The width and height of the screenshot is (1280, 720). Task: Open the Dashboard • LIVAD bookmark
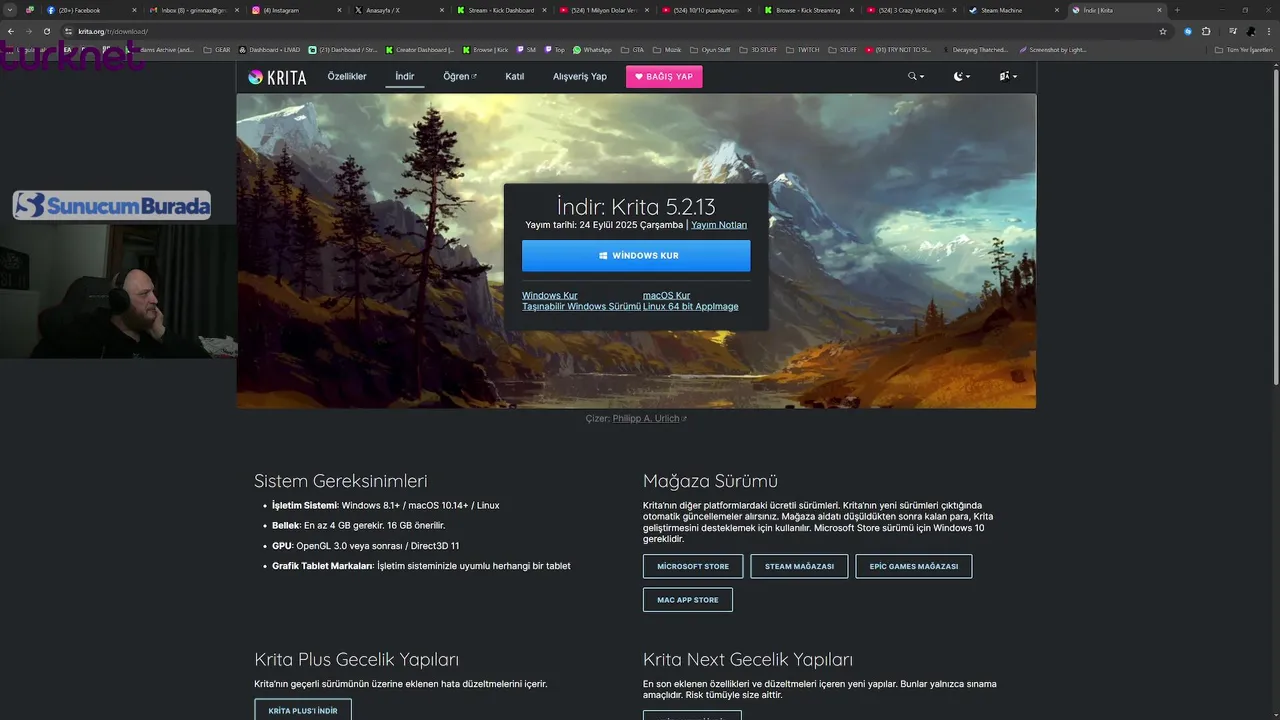coord(270,49)
